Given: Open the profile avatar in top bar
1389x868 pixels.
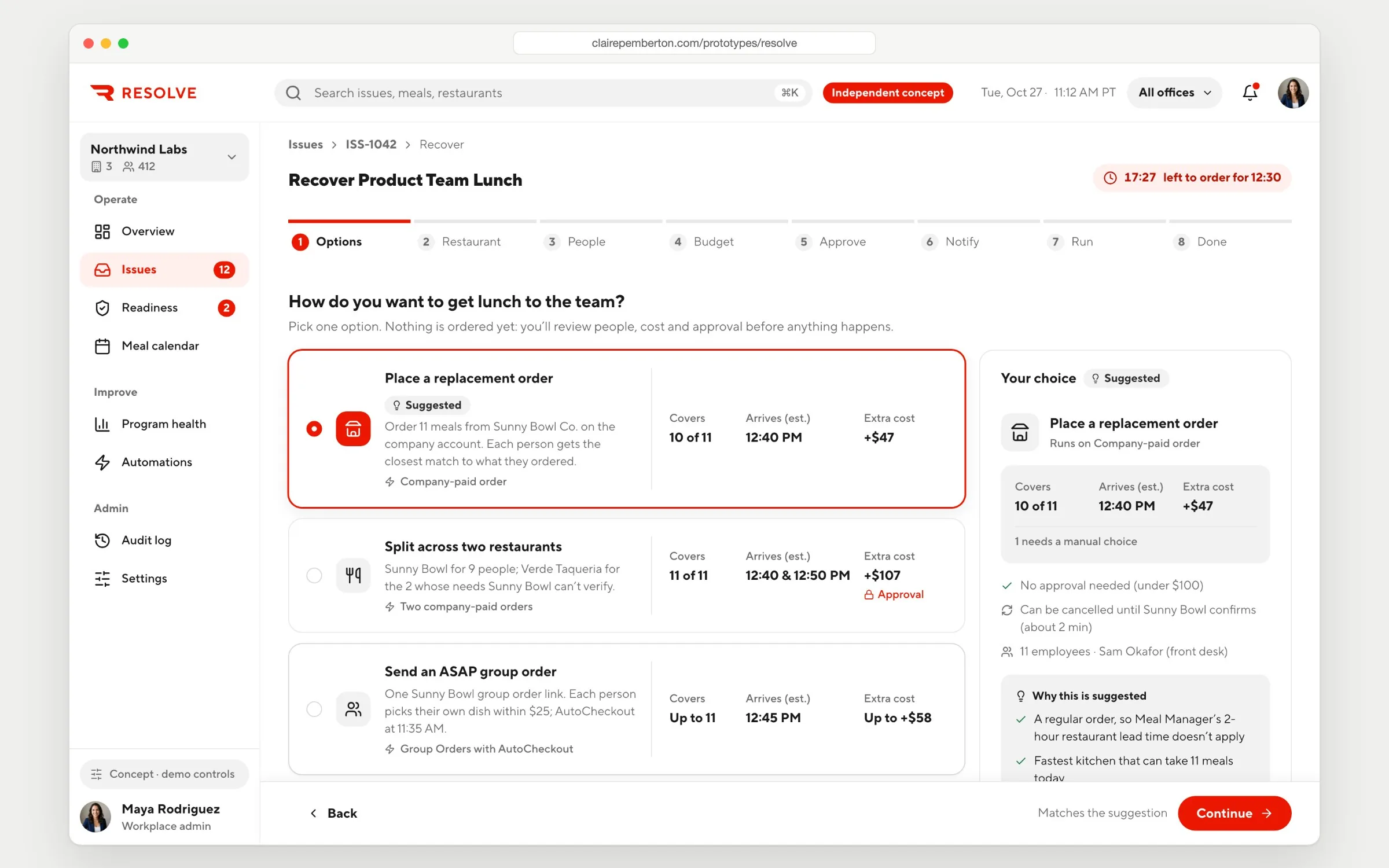Looking at the screenshot, I should pyautogui.click(x=1293, y=93).
